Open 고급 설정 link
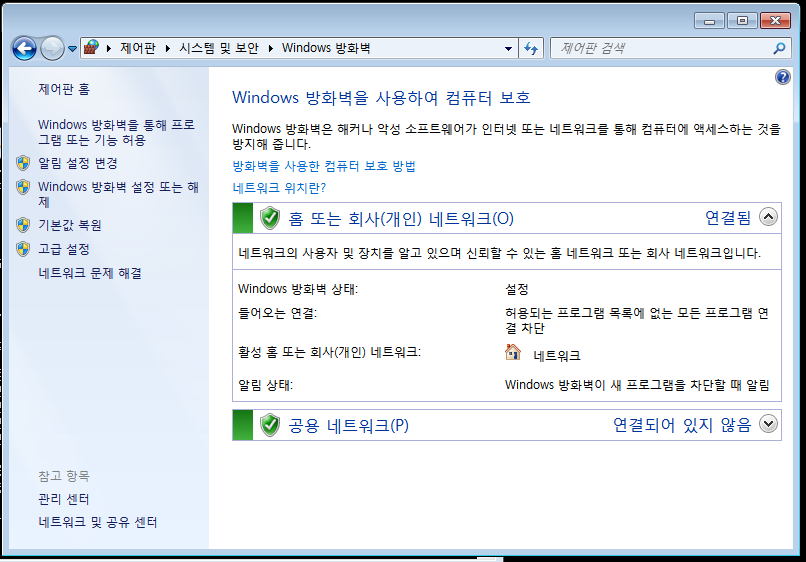806x562 pixels. pyautogui.click(x=64, y=249)
